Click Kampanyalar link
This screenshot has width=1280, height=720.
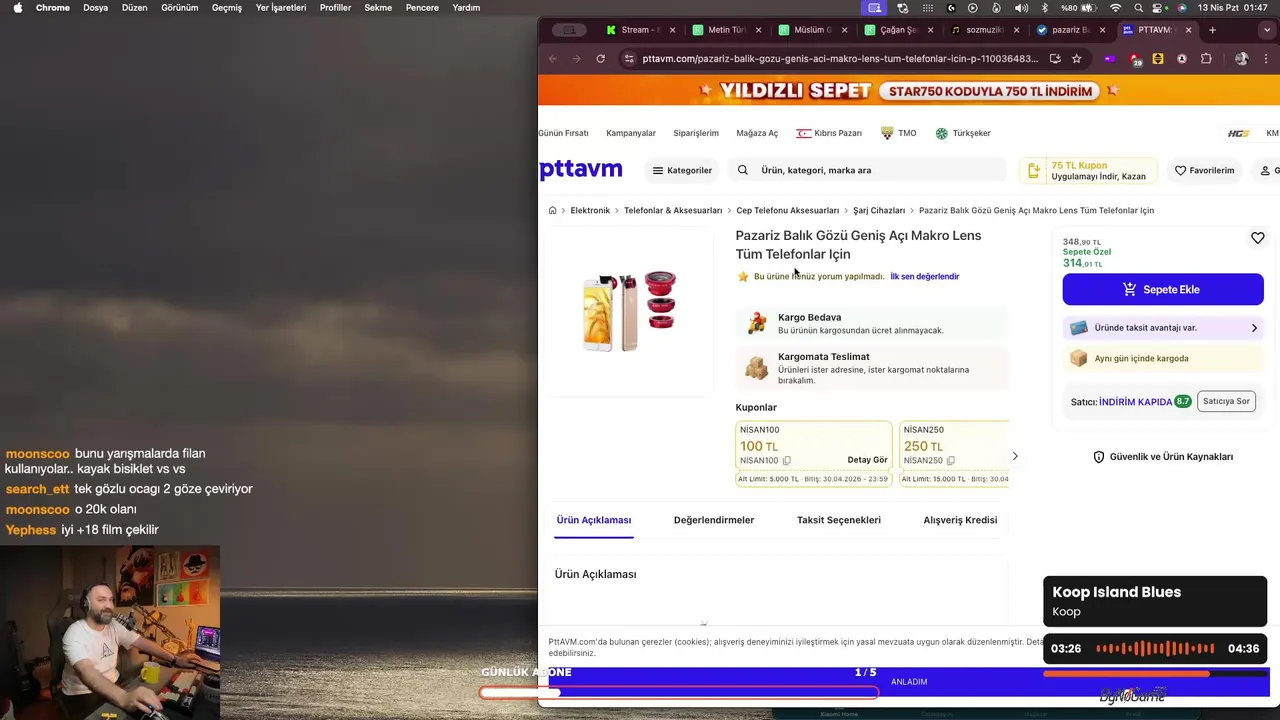(x=631, y=133)
